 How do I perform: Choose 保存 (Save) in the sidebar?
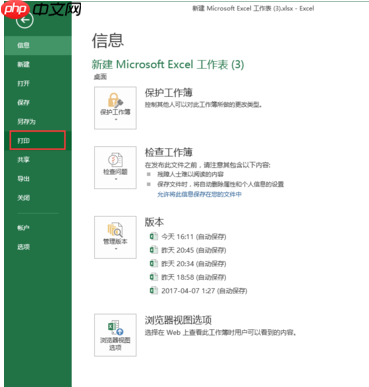38,102
